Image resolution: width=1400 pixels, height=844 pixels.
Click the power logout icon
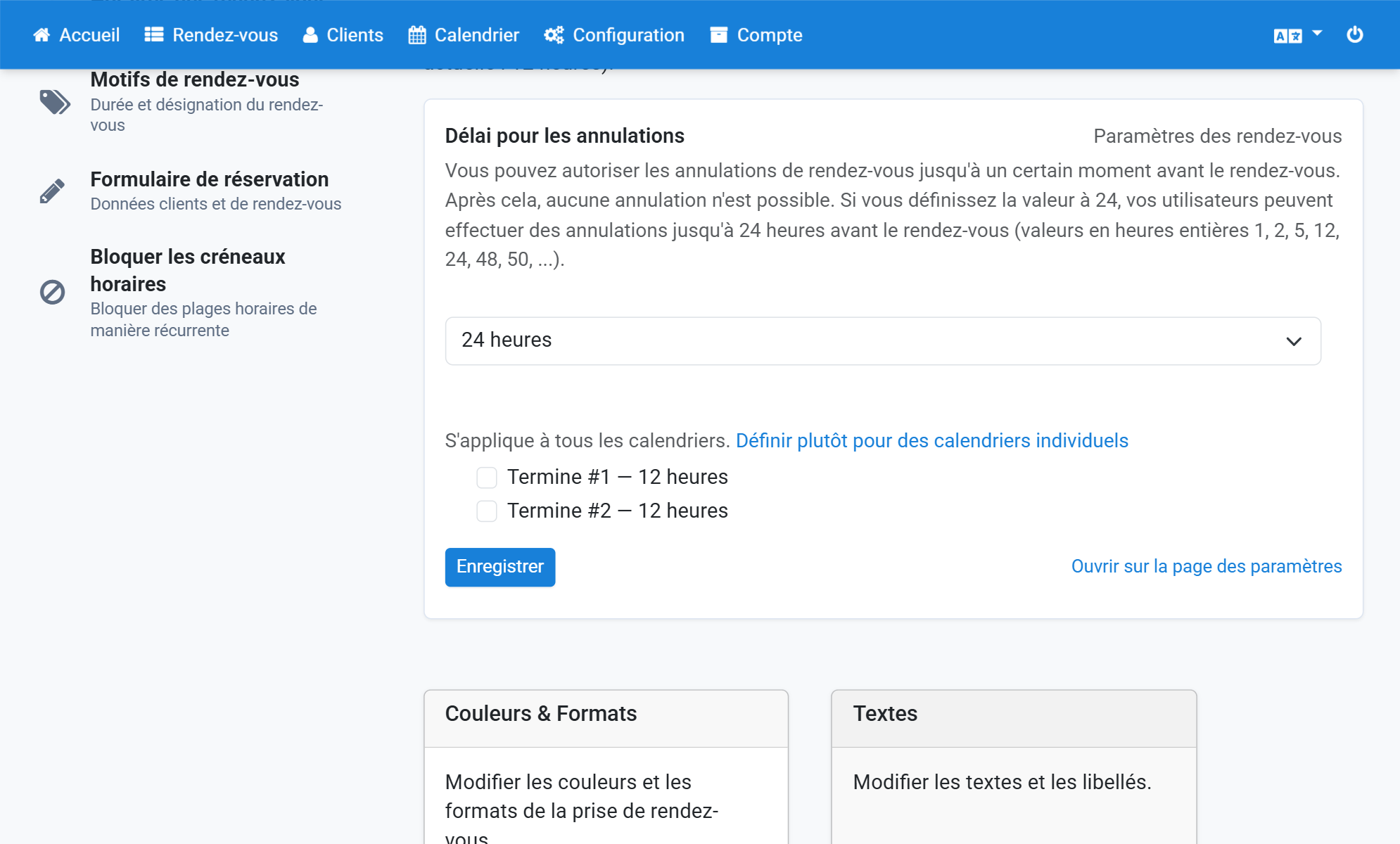1355,34
